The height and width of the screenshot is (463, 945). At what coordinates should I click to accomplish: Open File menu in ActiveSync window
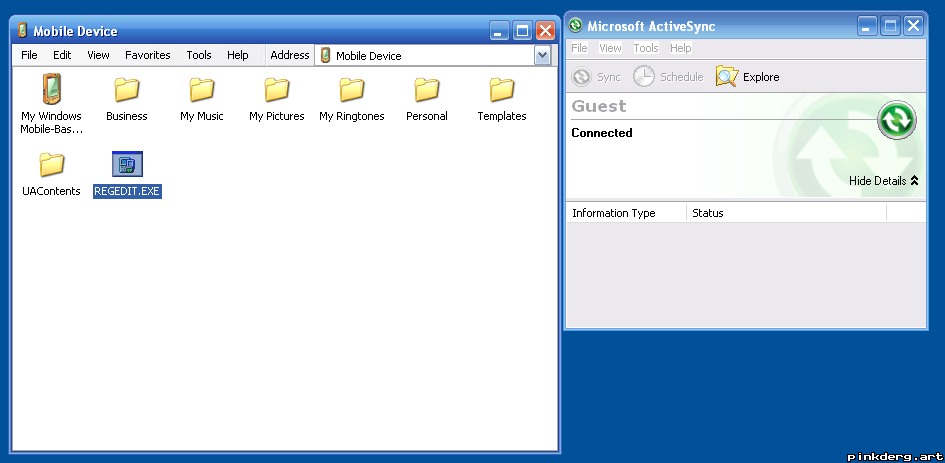pyautogui.click(x=579, y=48)
